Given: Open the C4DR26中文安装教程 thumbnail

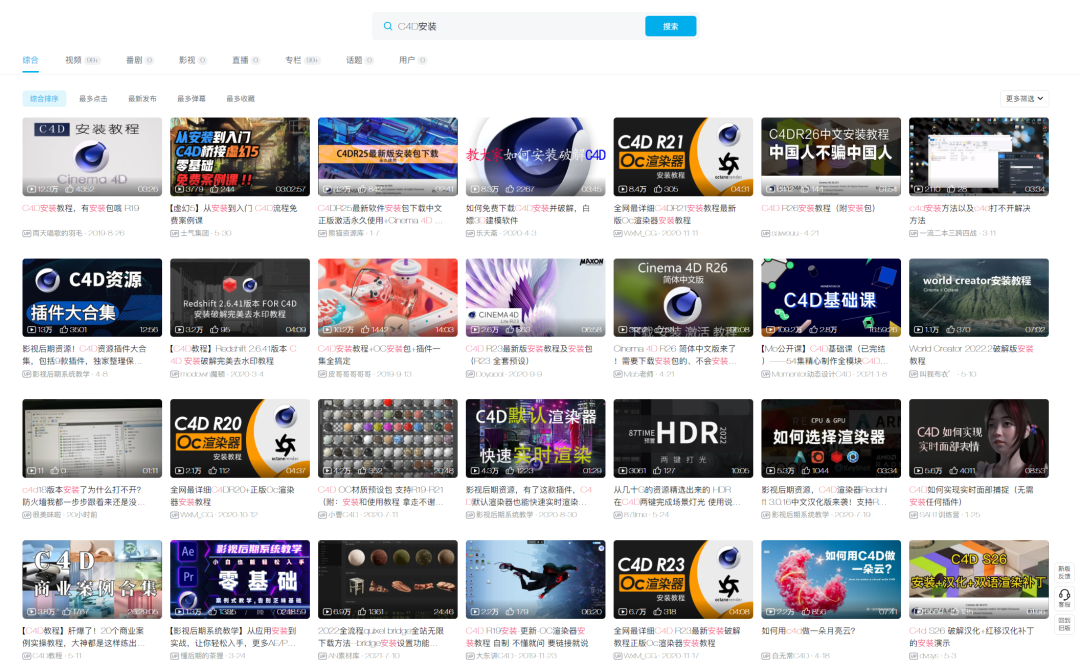Looking at the screenshot, I should 831,156.
